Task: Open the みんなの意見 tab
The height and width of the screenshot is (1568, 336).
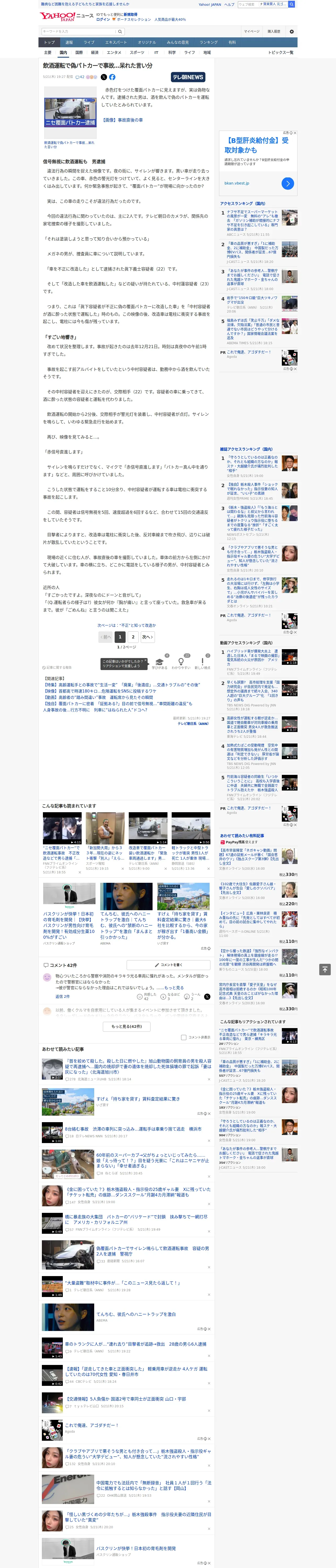Action: pyautogui.click(x=177, y=43)
